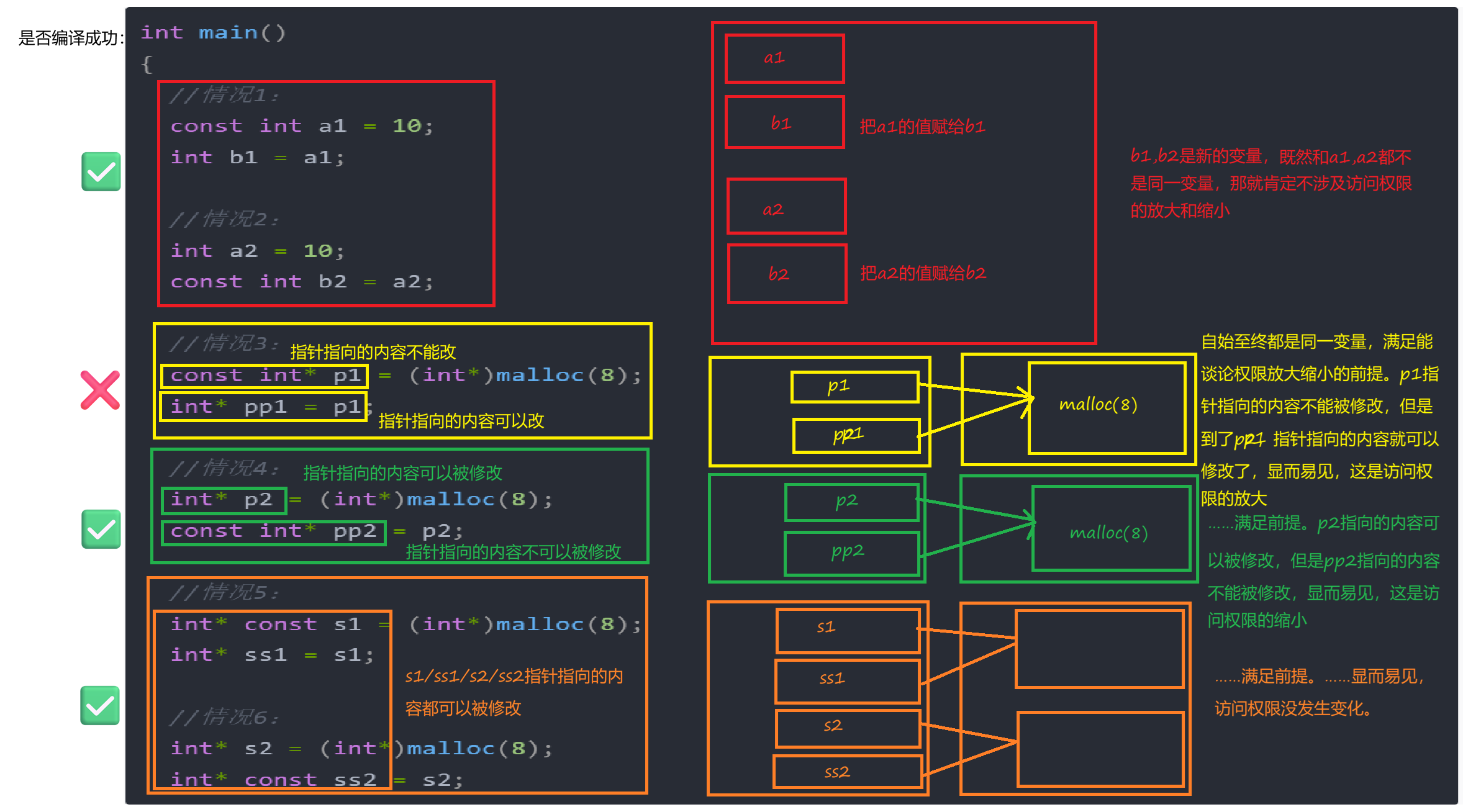Image resolution: width=1463 pixels, height=812 pixels.
Task: Click the yellow 'pp1' pointer box
Action: coord(856,435)
